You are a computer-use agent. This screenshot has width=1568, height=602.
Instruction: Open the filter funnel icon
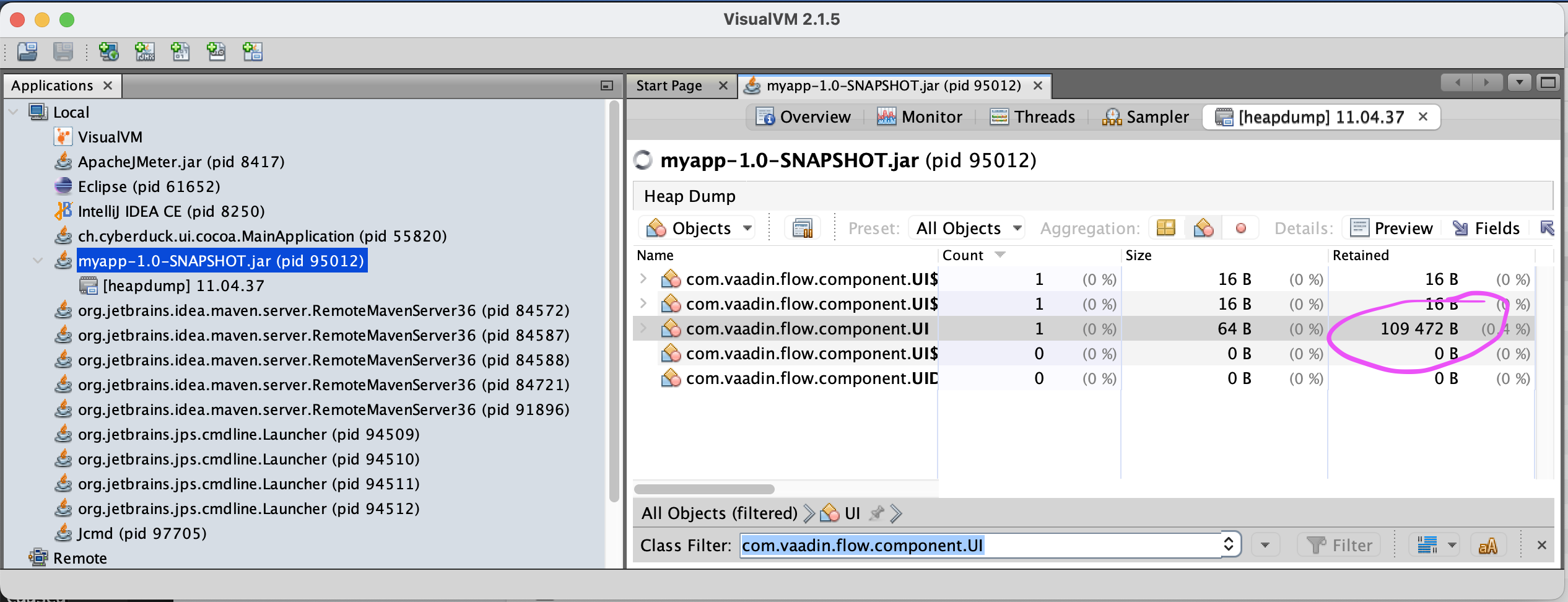(1318, 545)
